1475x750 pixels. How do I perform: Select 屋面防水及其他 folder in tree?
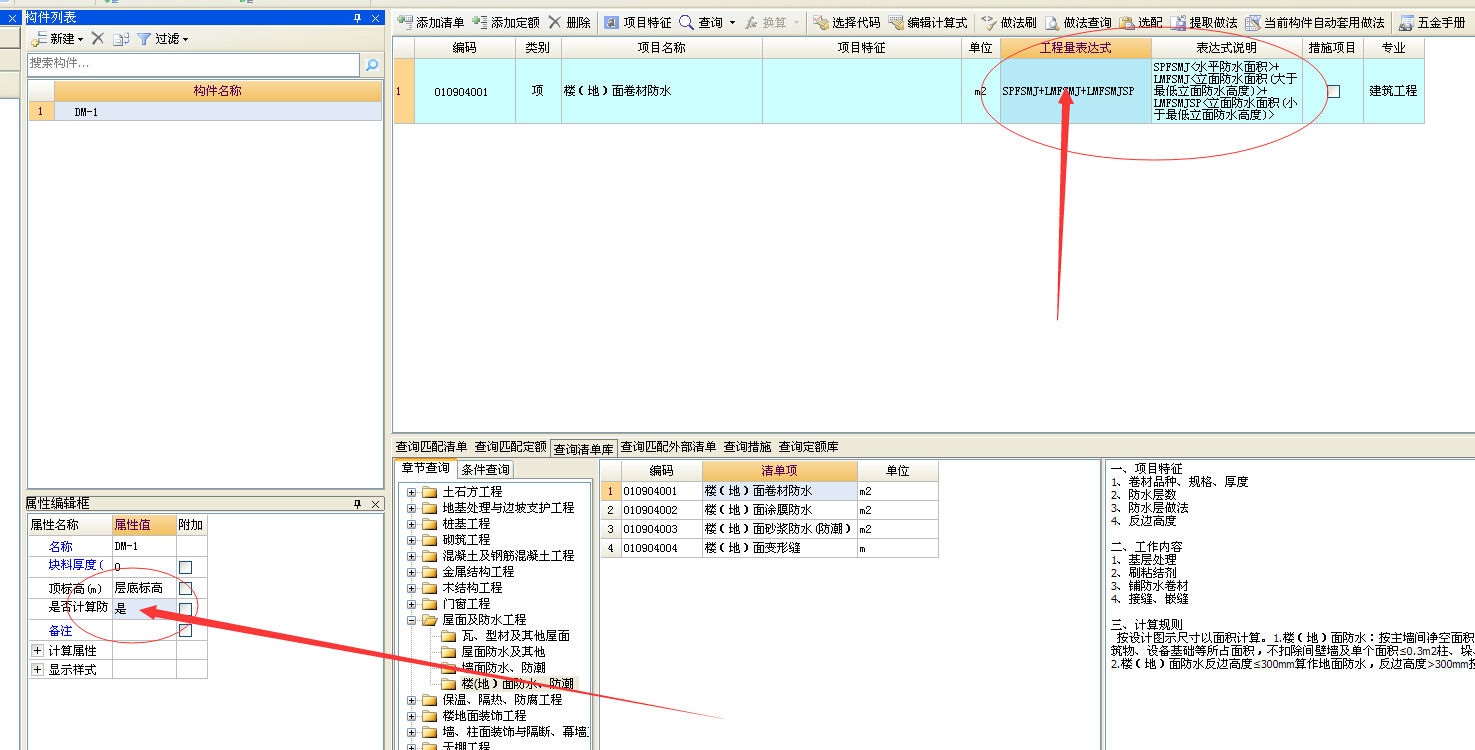point(503,652)
